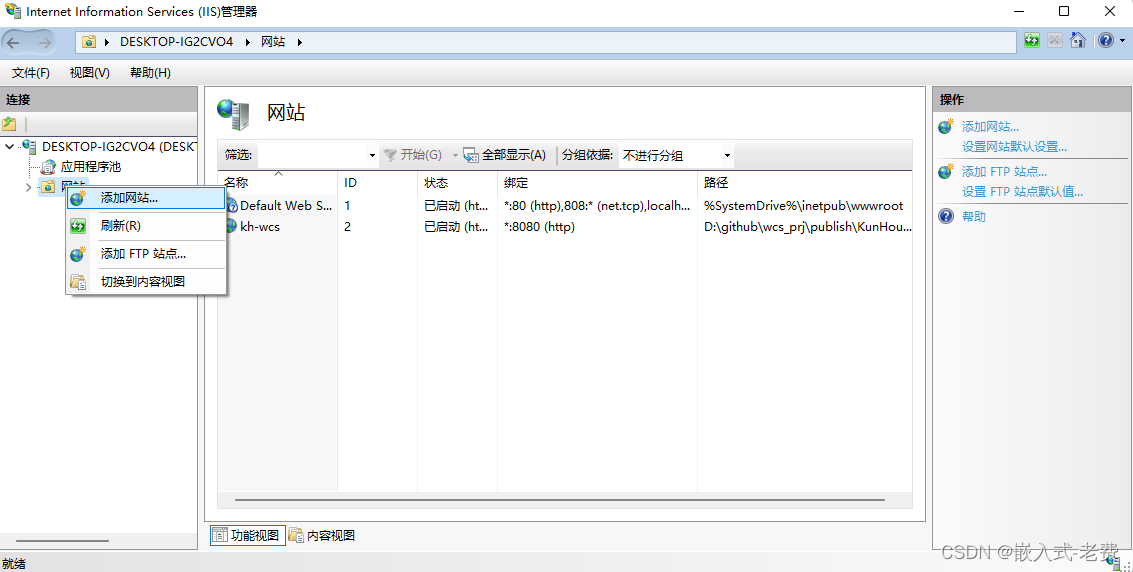Click the green refresh page icon
This screenshot has height=572, width=1133.
(1032, 40)
